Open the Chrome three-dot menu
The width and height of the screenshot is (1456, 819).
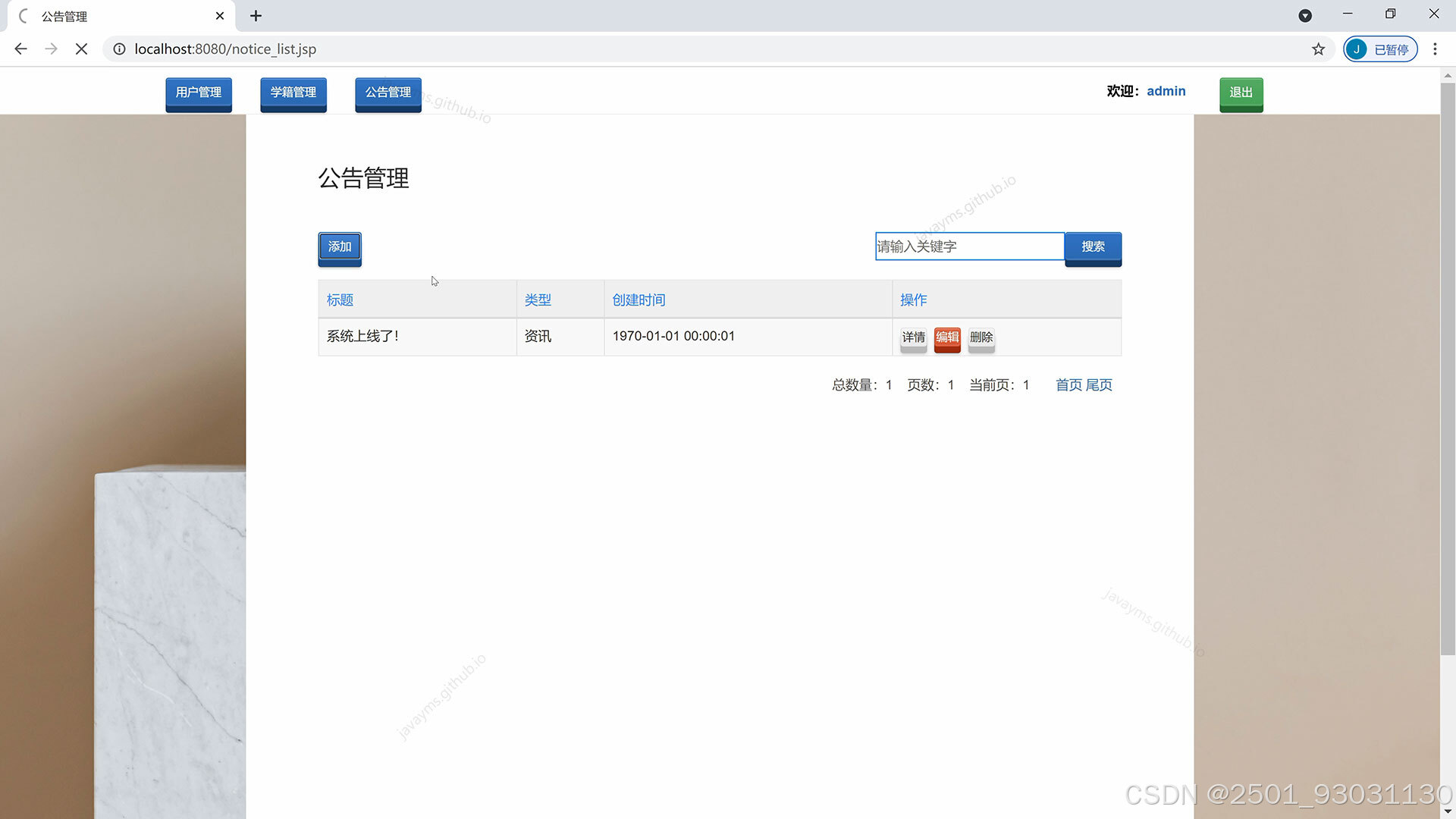tap(1435, 49)
